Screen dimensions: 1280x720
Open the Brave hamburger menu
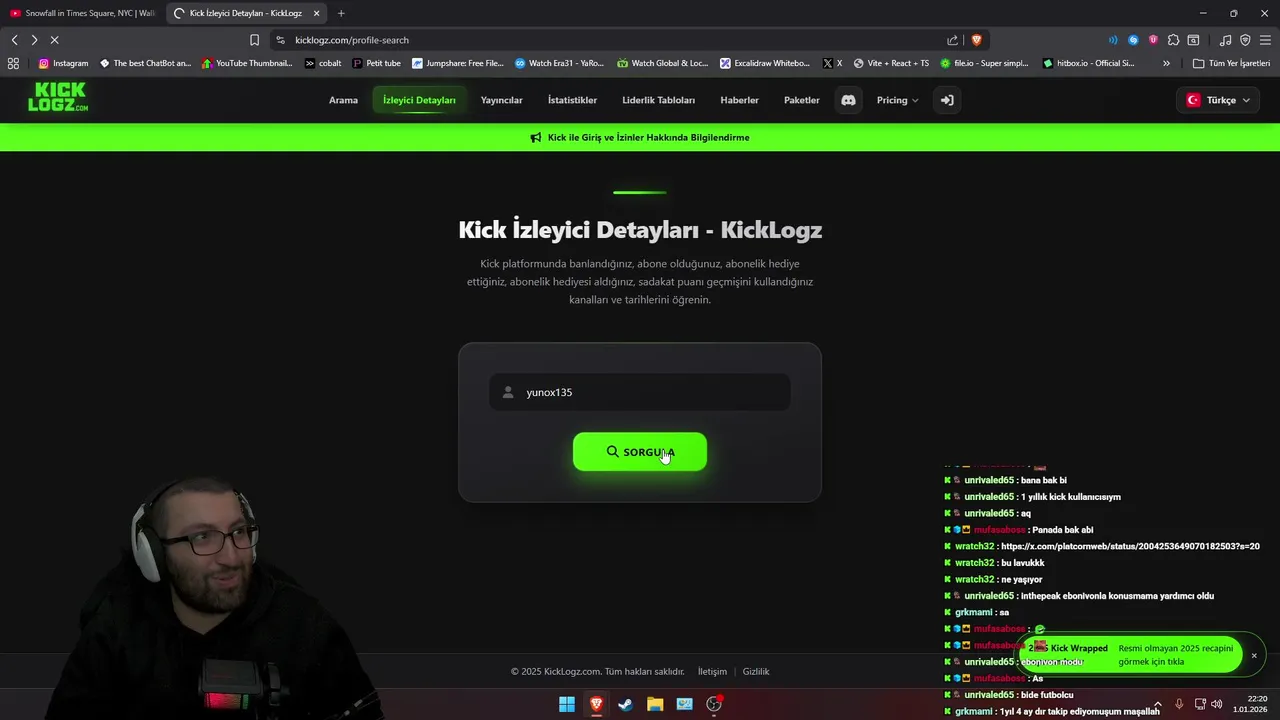1265,40
